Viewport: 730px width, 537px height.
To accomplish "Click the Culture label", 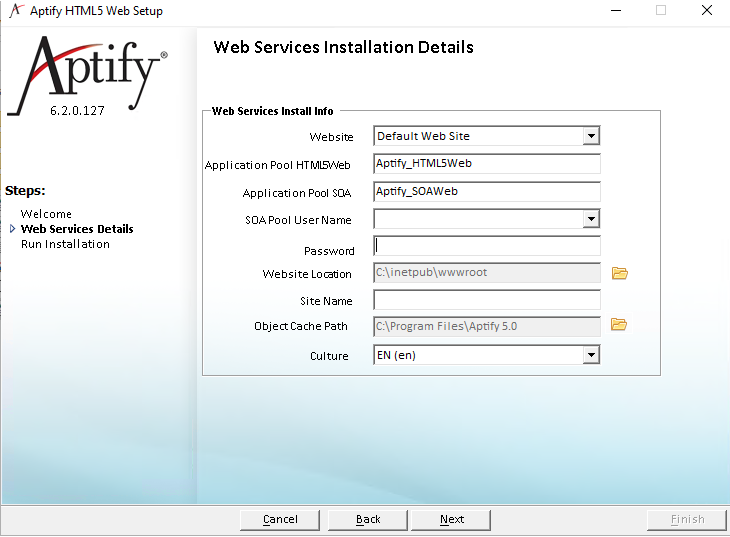I will pos(329,356).
